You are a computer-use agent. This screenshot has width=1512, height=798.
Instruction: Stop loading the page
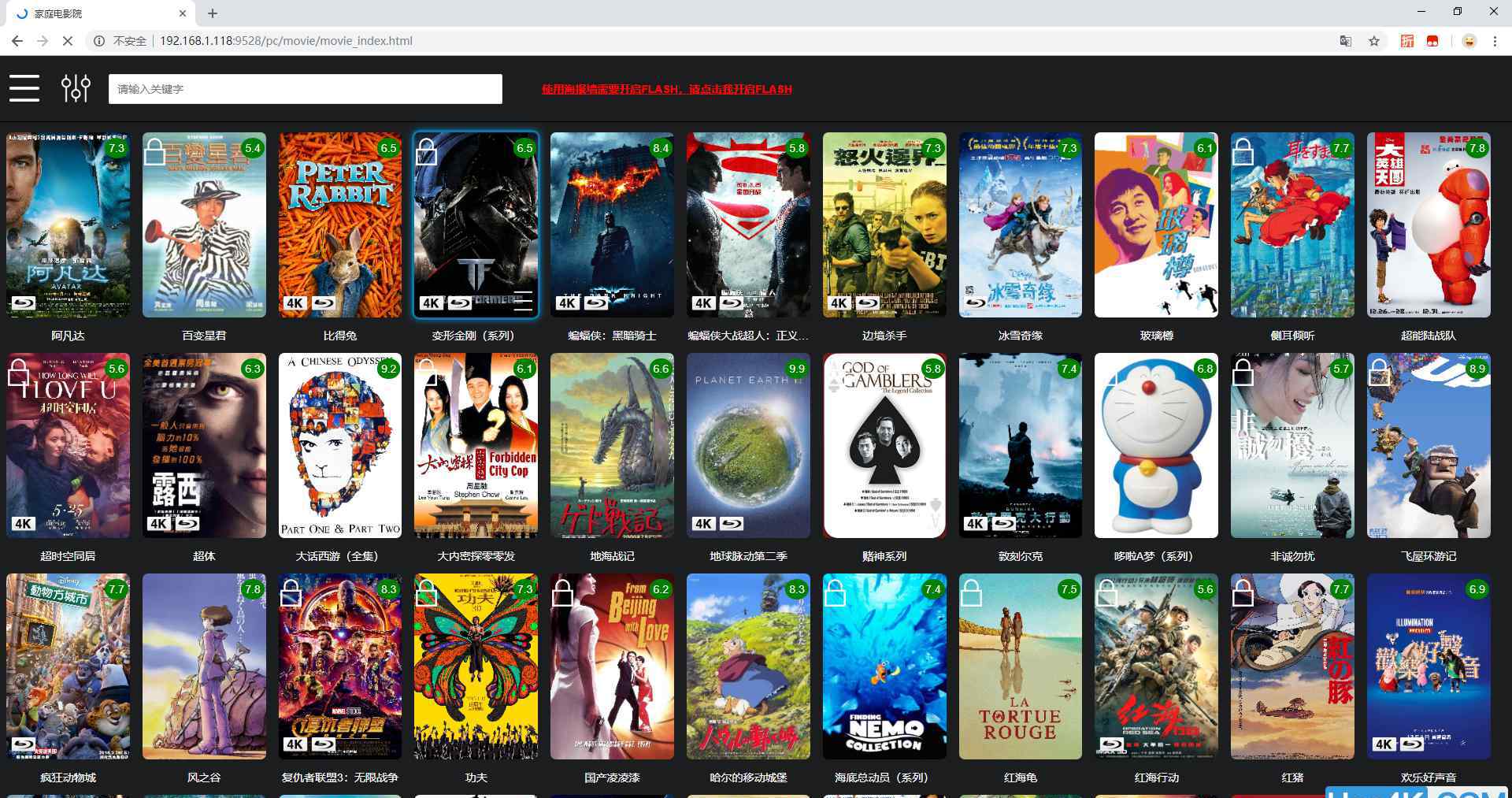68,41
